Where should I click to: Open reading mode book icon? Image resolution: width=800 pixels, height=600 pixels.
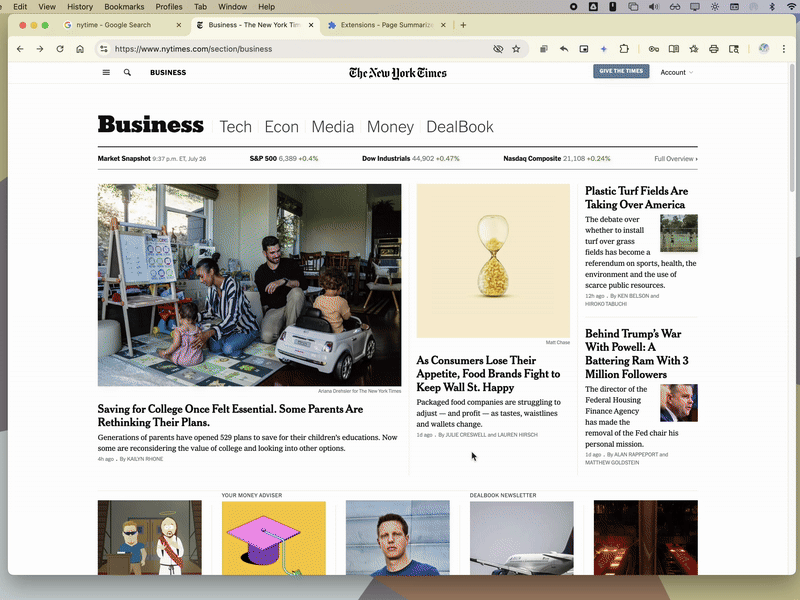674,49
